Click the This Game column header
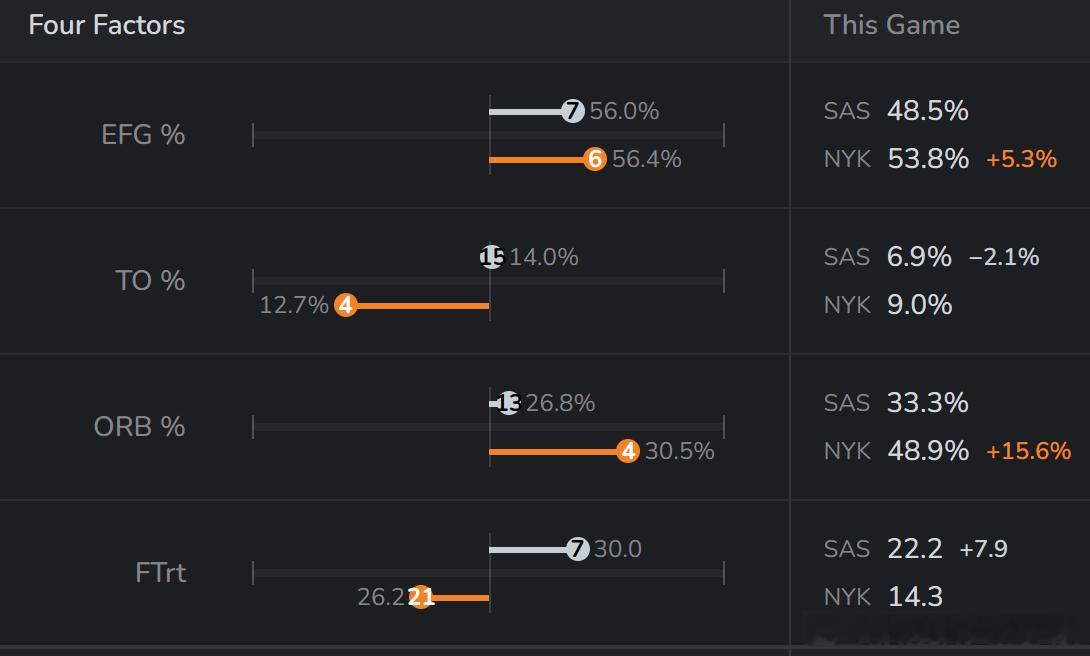 tap(891, 25)
